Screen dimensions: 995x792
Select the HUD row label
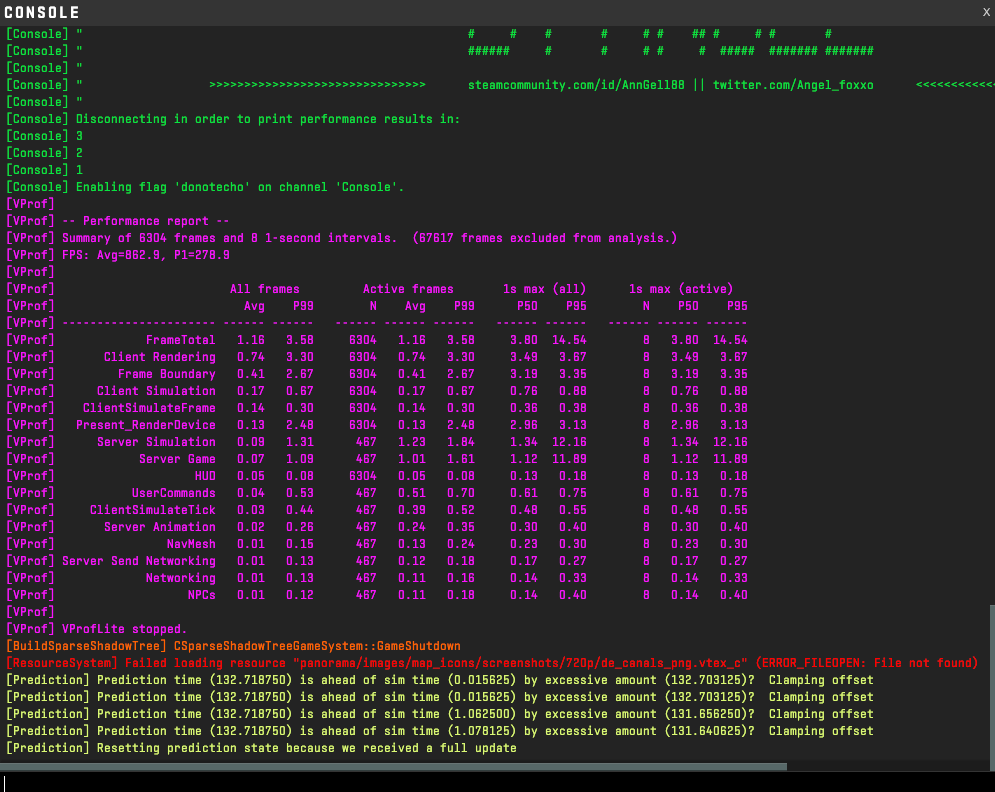pos(205,476)
